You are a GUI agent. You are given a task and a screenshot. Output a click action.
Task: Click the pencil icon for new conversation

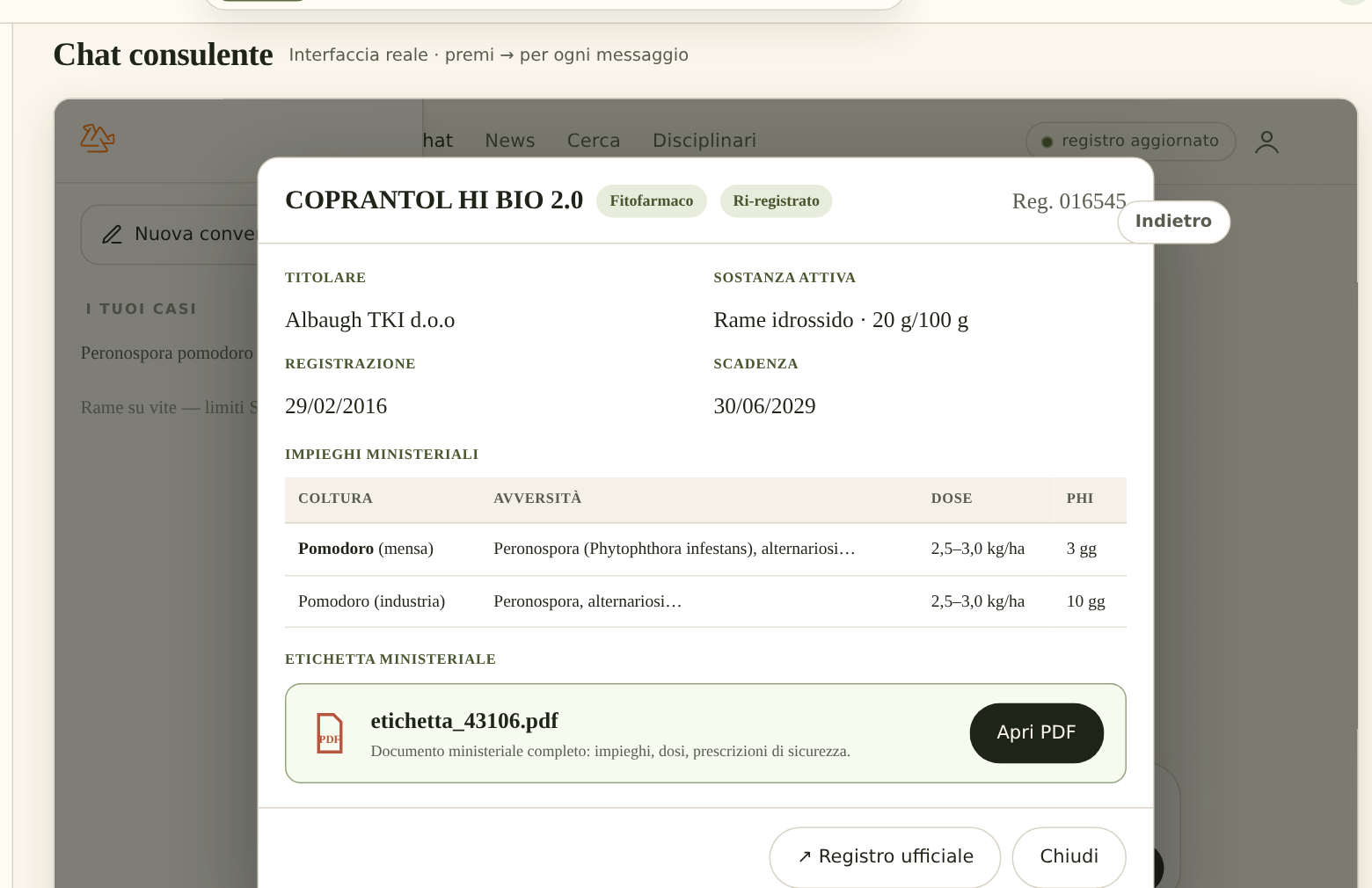[x=112, y=235]
